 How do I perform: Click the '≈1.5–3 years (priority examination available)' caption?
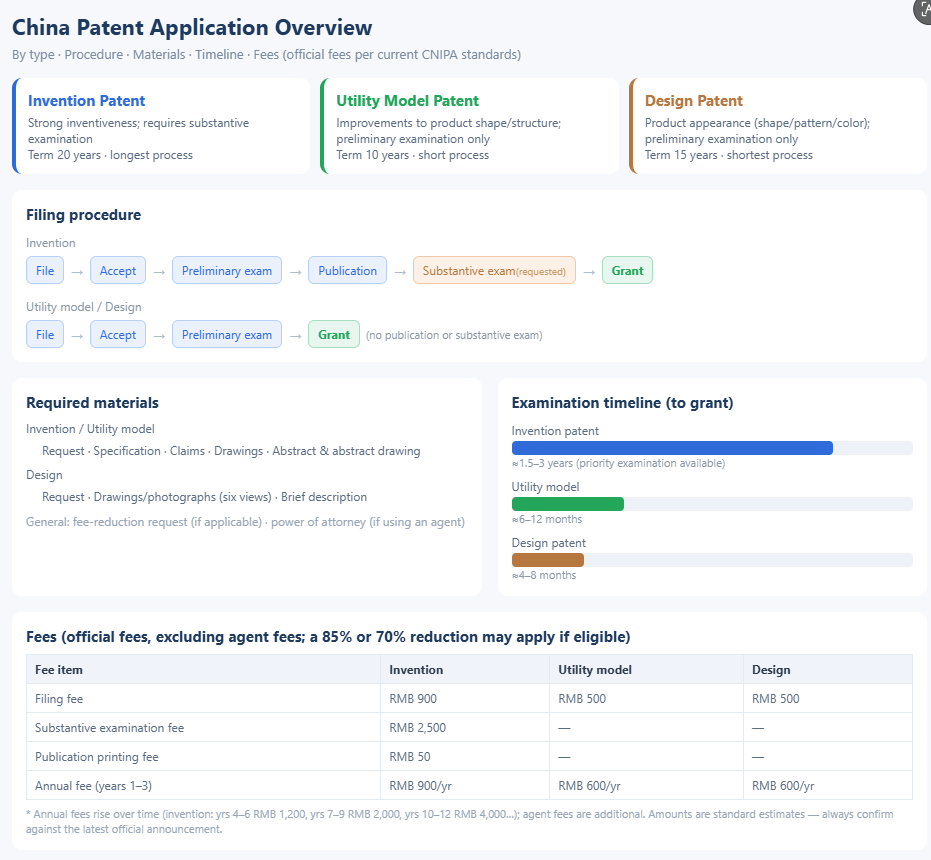pos(618,463)
